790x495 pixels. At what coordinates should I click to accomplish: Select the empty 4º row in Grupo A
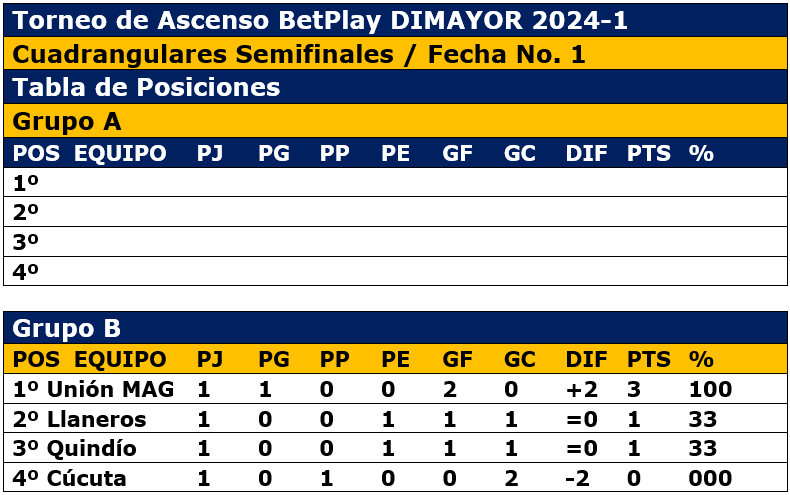pos(395,271)
